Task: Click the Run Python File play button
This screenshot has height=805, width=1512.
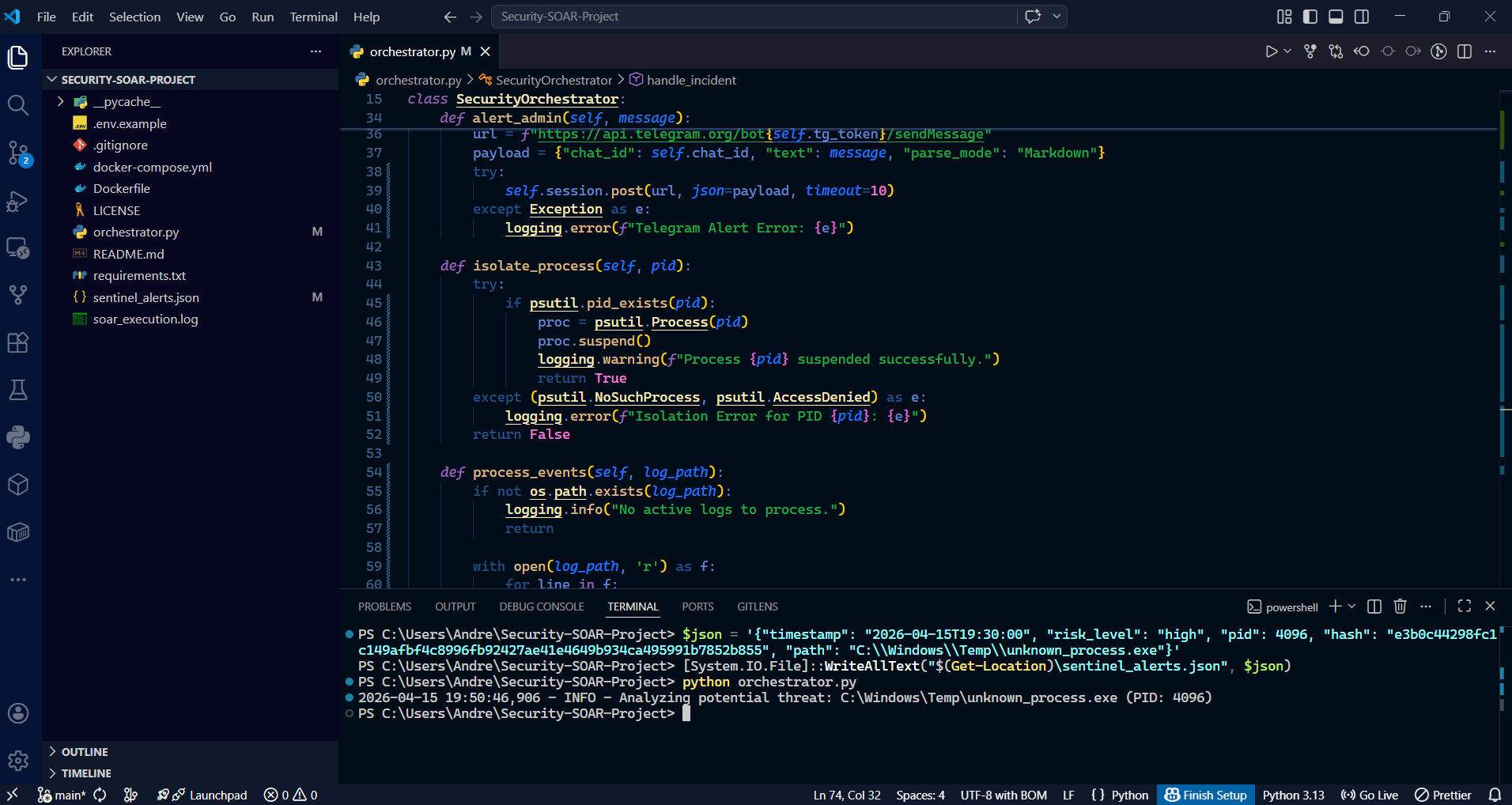Action: click(1271, 51)
